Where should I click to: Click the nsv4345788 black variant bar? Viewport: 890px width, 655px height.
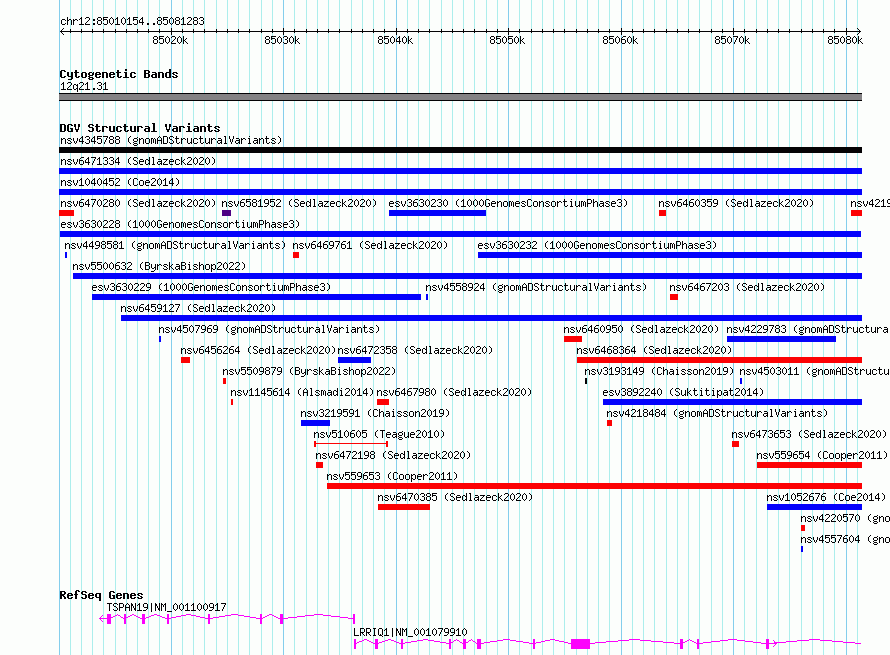[460, 150]
